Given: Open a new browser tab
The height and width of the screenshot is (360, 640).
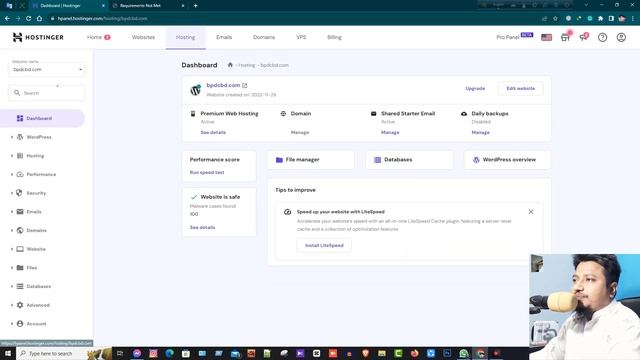Looking at the screenshot, I should pyautogui.click(x=196, y=6).
